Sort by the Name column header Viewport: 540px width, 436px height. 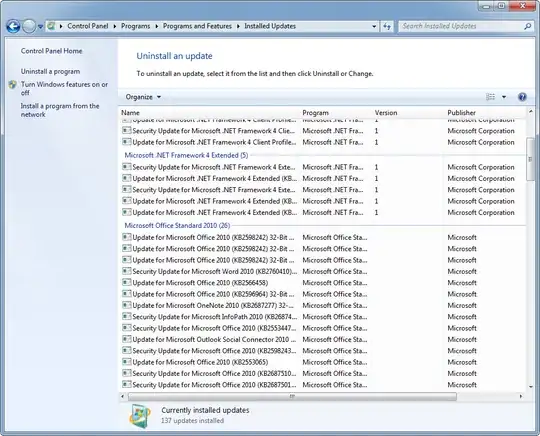tap(210, 113)
